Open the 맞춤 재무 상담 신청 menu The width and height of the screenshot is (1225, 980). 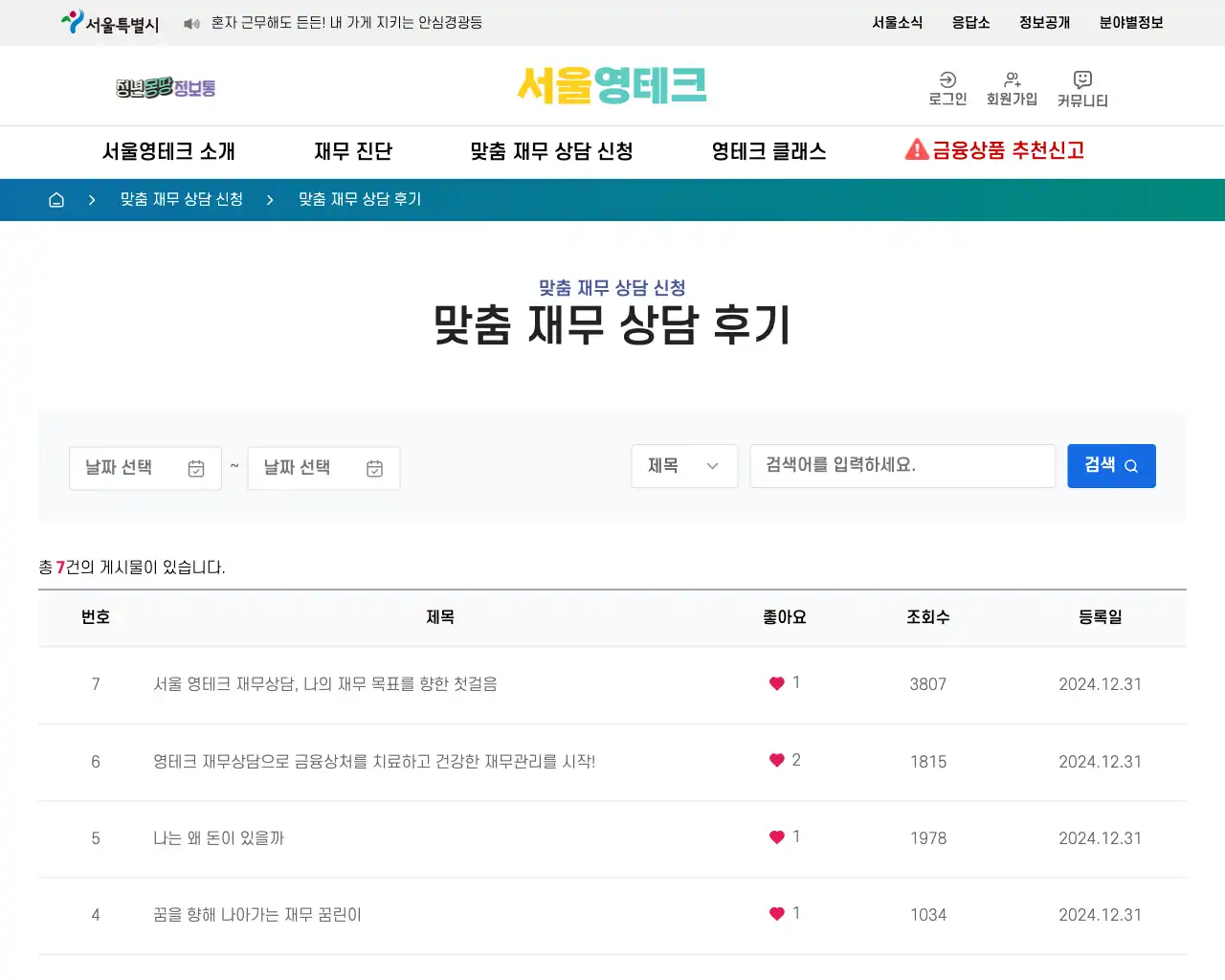tap(551, 151)
